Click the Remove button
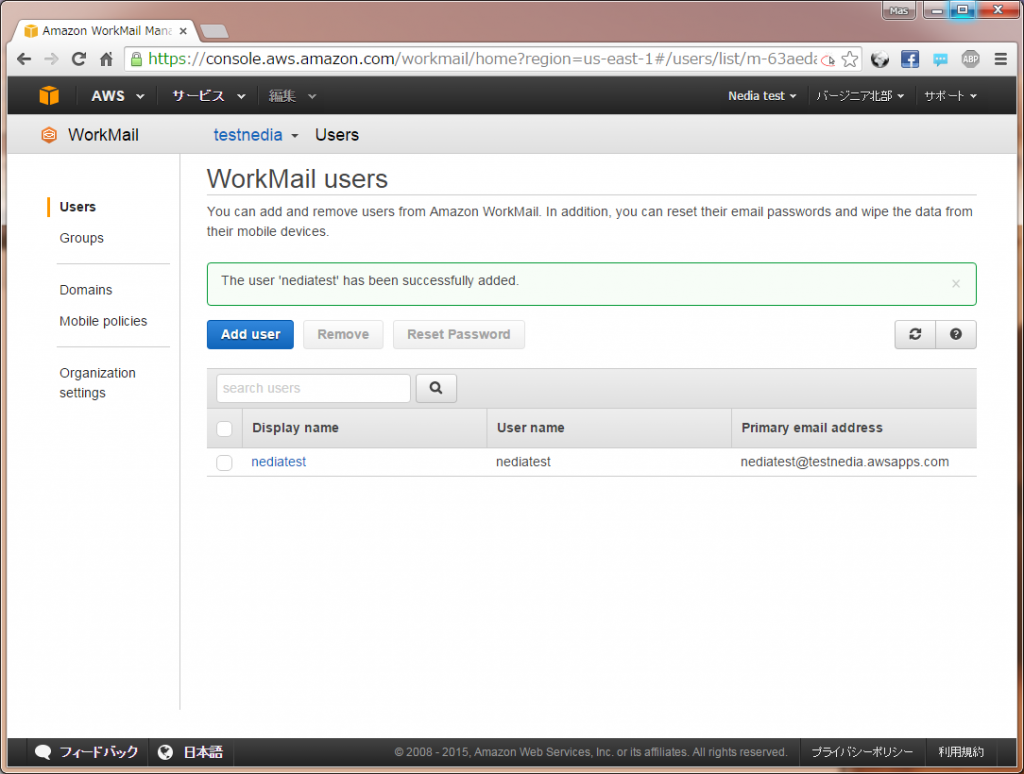This screenshot has width=1024, height=774. pos(343,334)
